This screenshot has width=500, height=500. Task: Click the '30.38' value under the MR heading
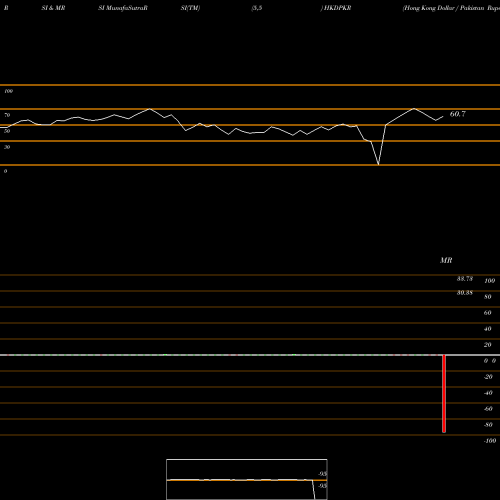[x=465, y=293]
